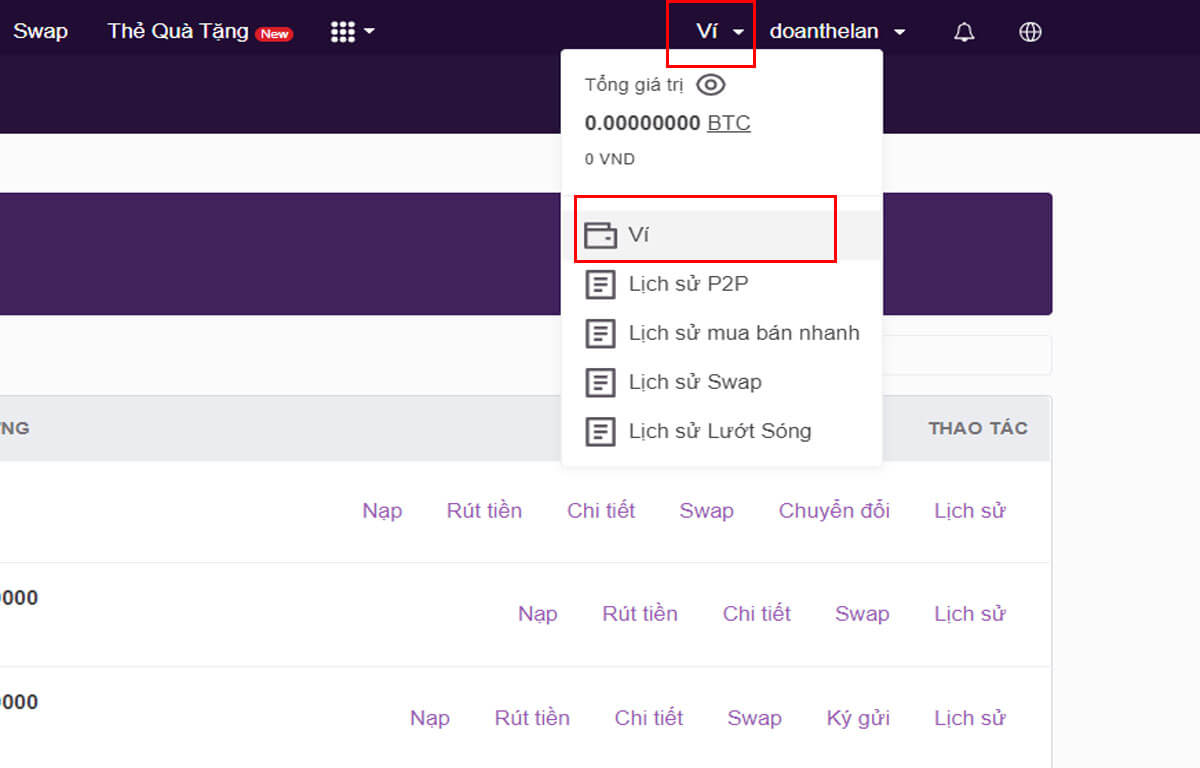
Task: Click the Lịch sử Swap document icon
Action: click(x=600, y=382)
